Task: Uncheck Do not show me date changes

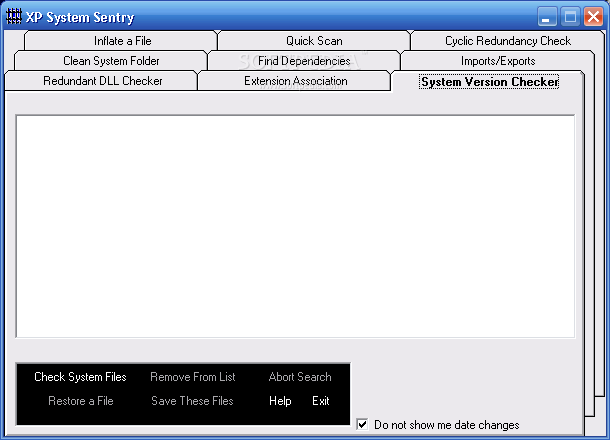Action: [362, 424]
